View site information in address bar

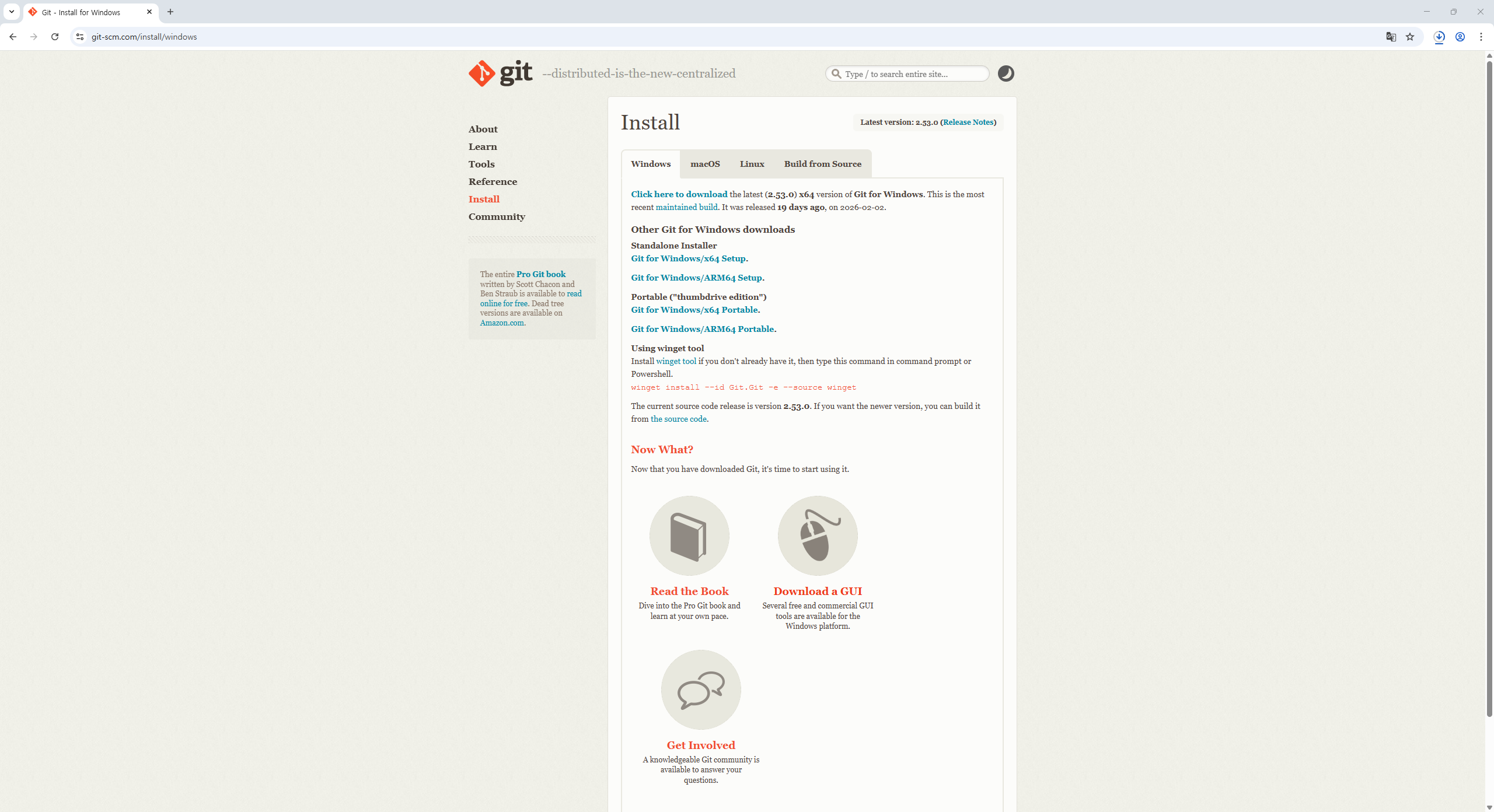80,37
